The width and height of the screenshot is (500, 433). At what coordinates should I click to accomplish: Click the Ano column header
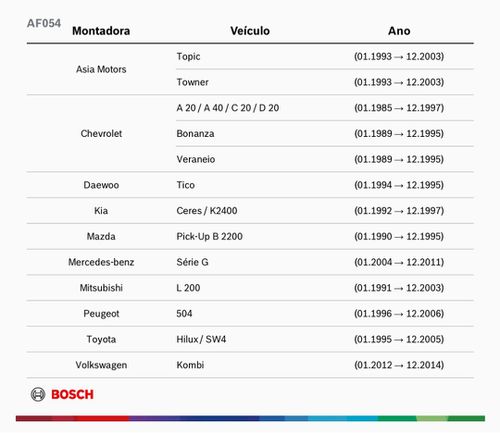coord(399,31)
